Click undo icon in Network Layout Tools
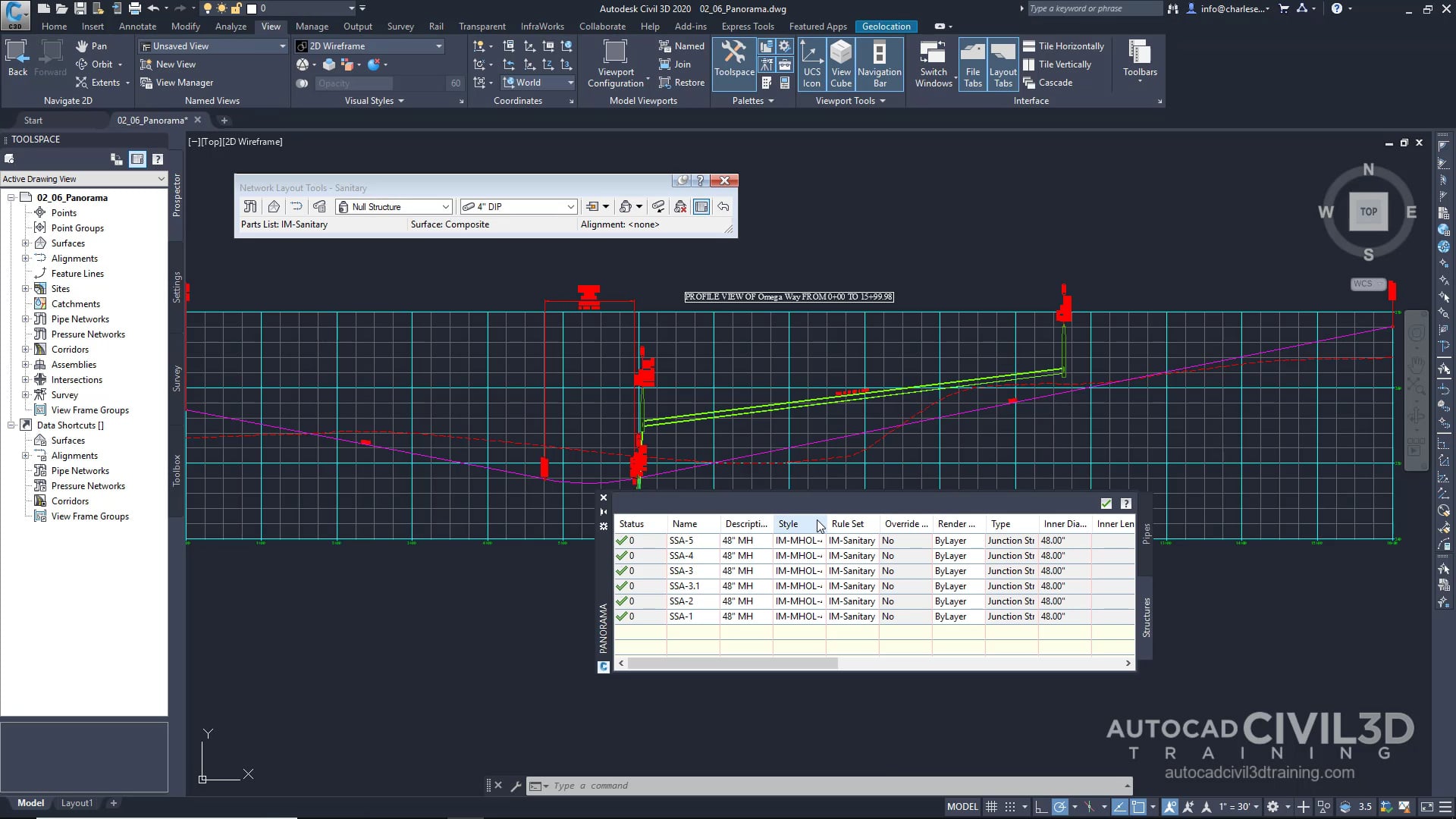 click(x=723, y=206)
